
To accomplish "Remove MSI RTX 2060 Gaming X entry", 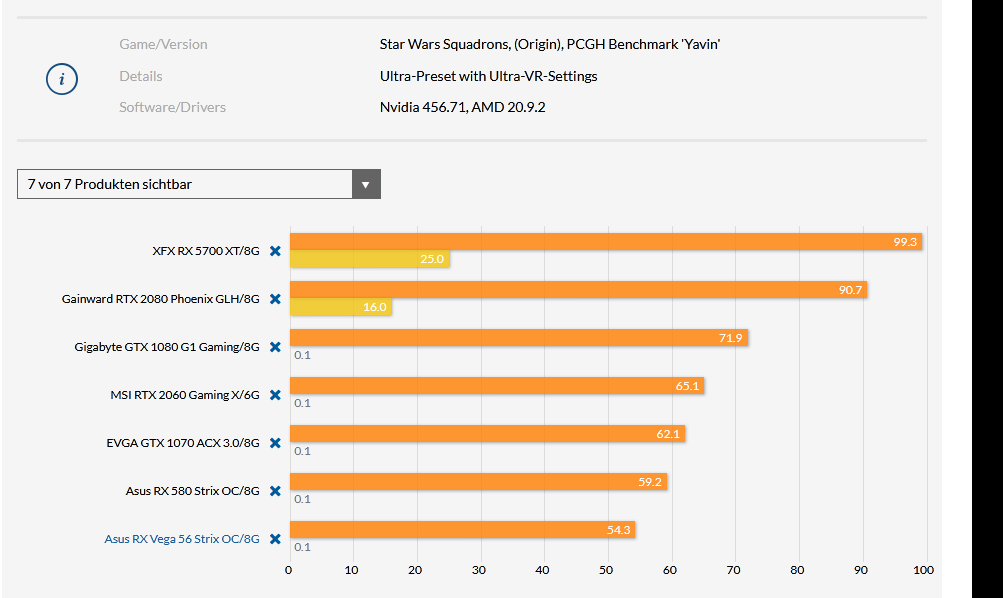I will [x=275, y=394].
